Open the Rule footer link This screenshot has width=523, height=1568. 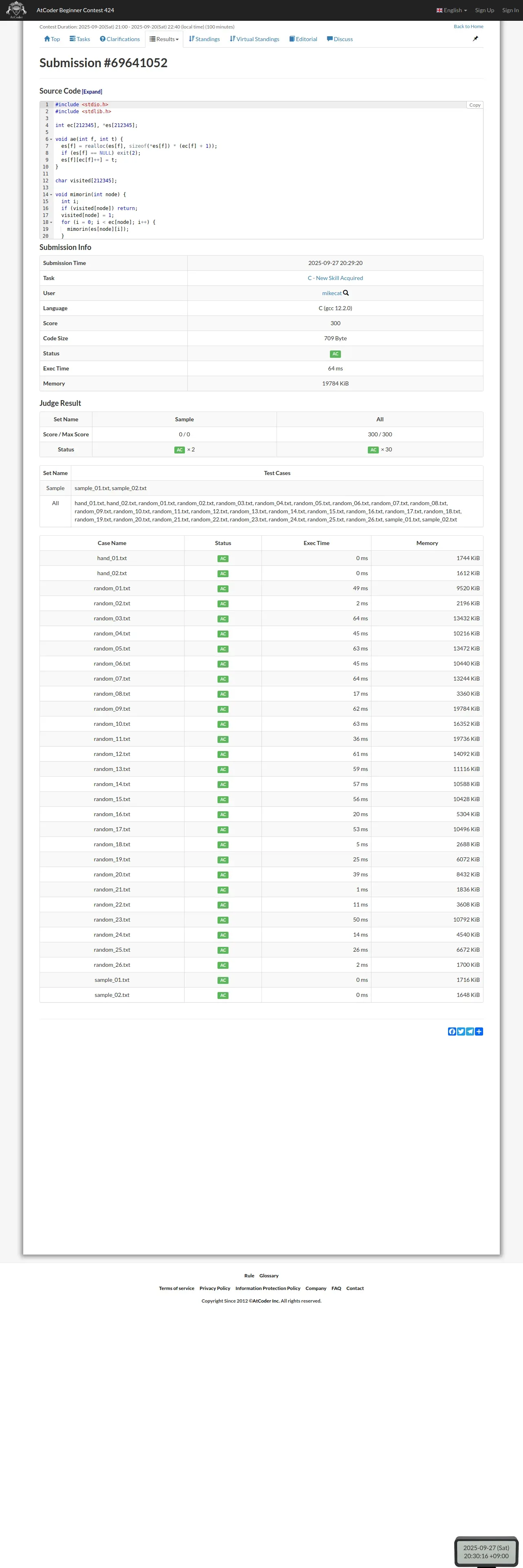pos(249,1275)
